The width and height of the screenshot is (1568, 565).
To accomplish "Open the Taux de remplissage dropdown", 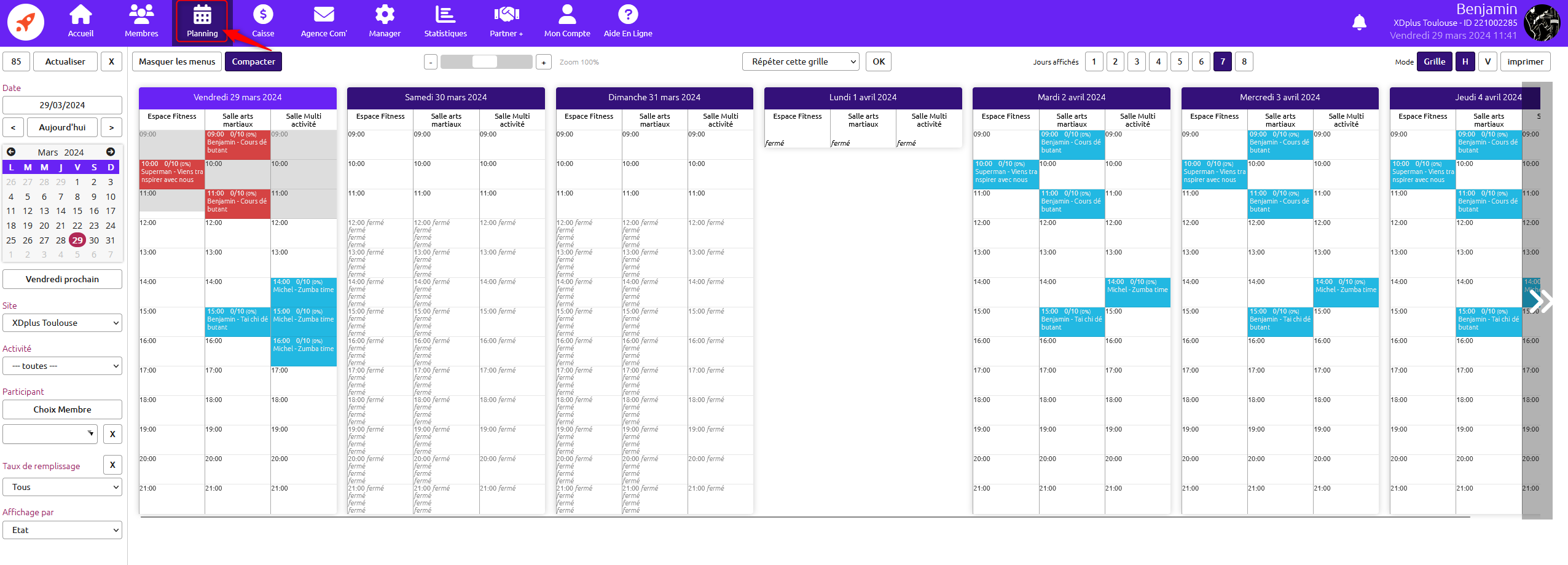I will coord(61,486).
